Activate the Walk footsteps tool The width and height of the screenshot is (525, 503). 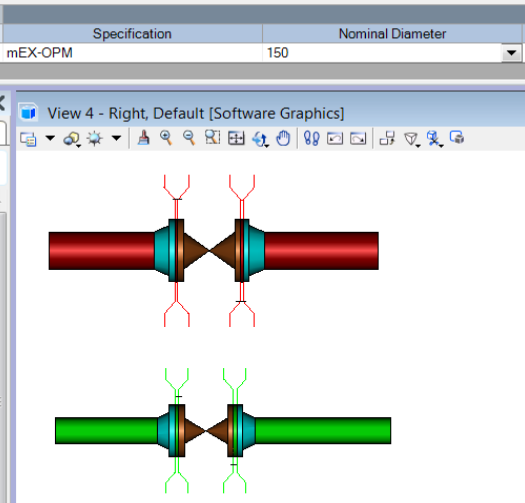311,138
